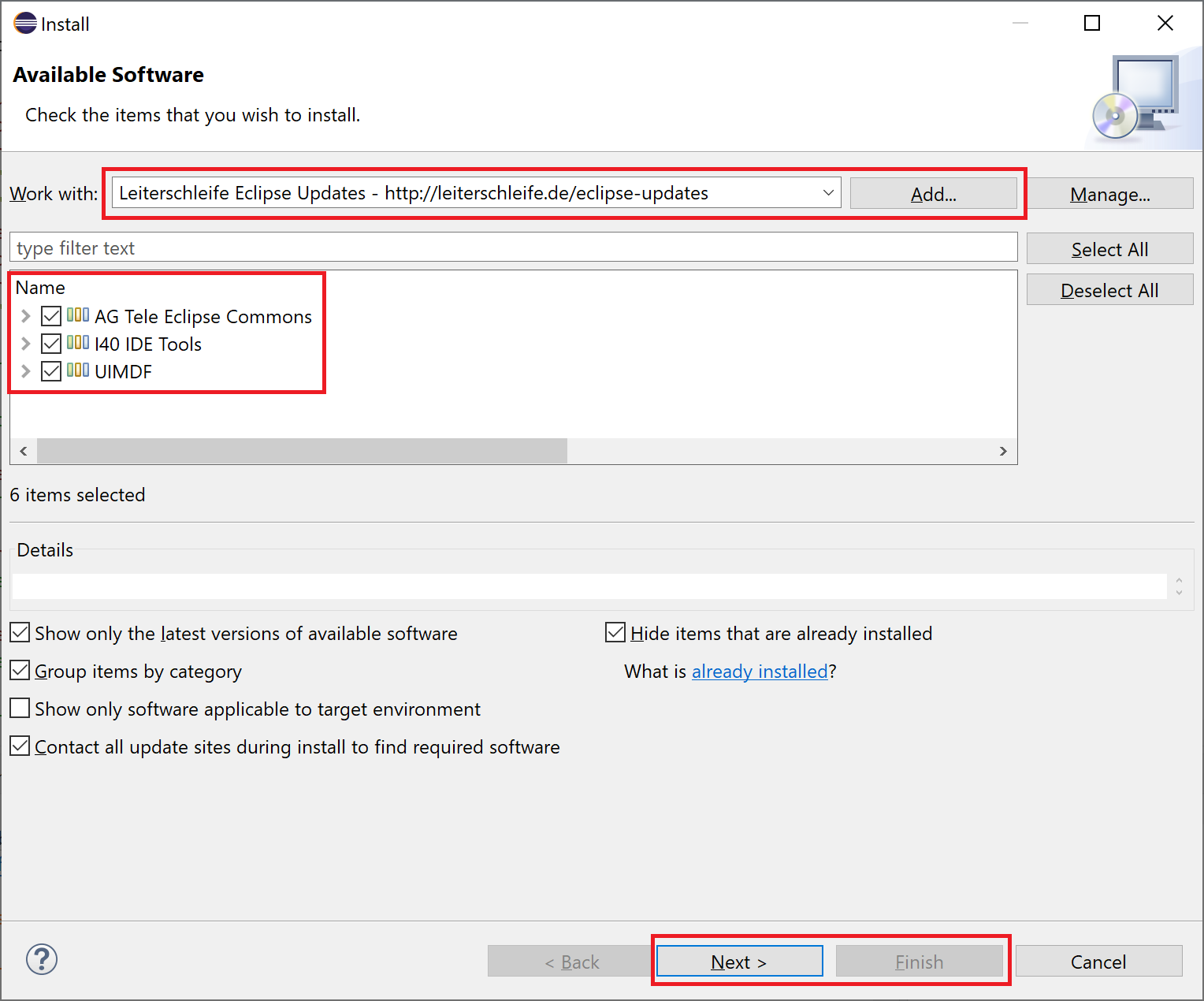The image size is (1204, 1001).
Task: Click the Details text area
Action: tap(589, 586)
